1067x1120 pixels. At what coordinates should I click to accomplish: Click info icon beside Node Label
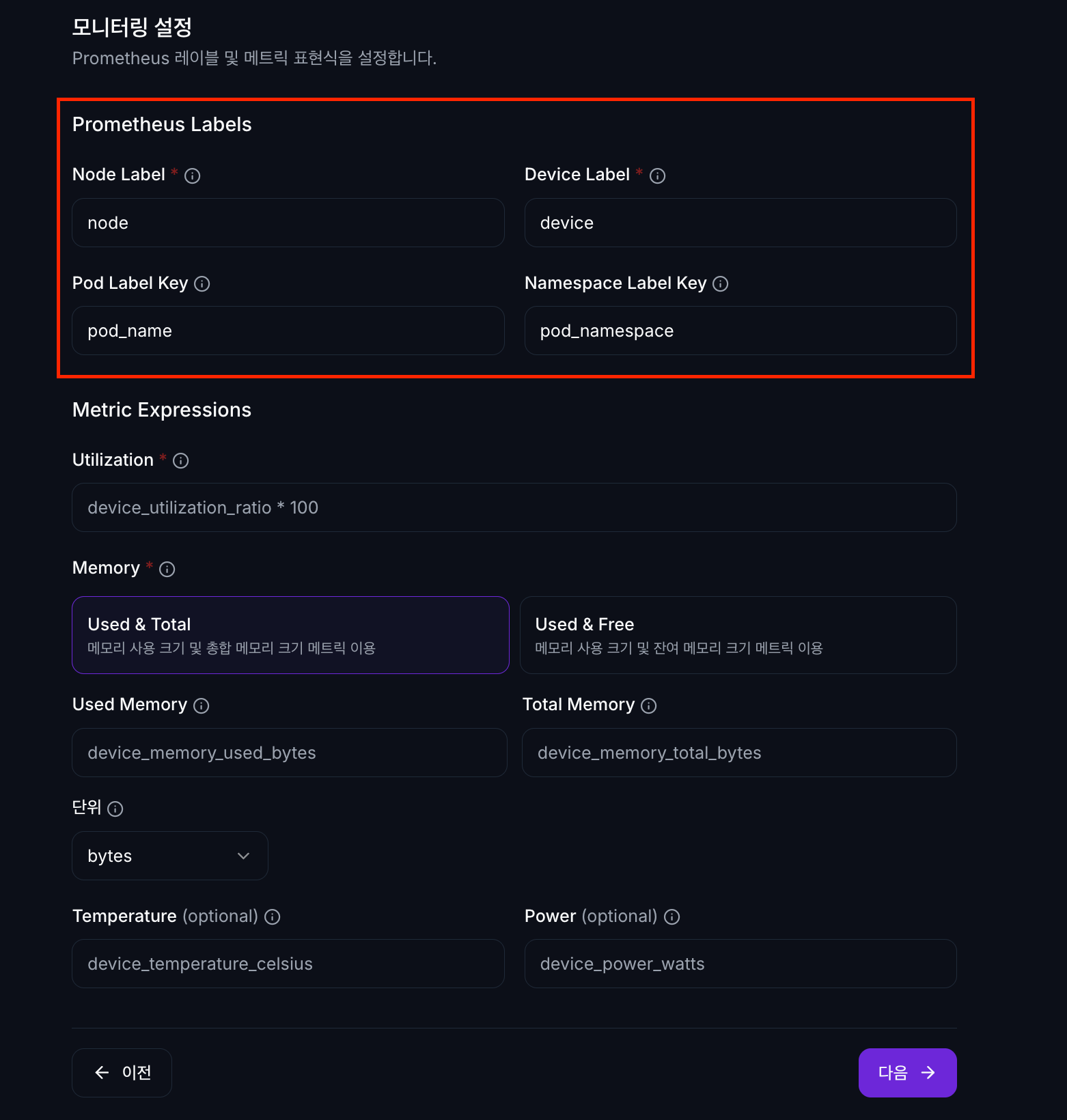(x=193, y=176)
